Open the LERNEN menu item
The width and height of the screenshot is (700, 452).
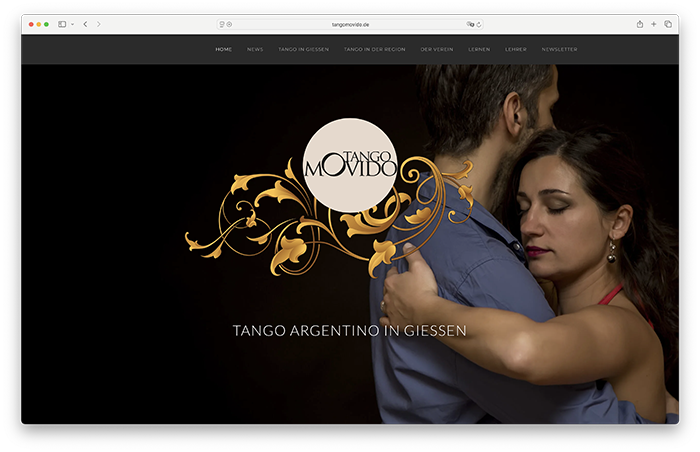479,50
